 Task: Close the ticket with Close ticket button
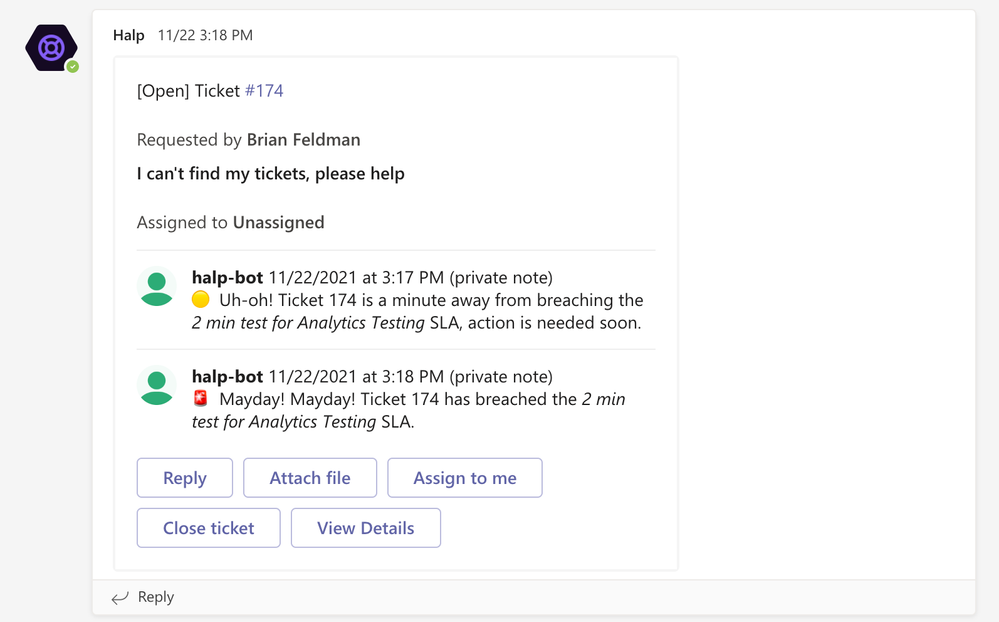tap(208, 528)
